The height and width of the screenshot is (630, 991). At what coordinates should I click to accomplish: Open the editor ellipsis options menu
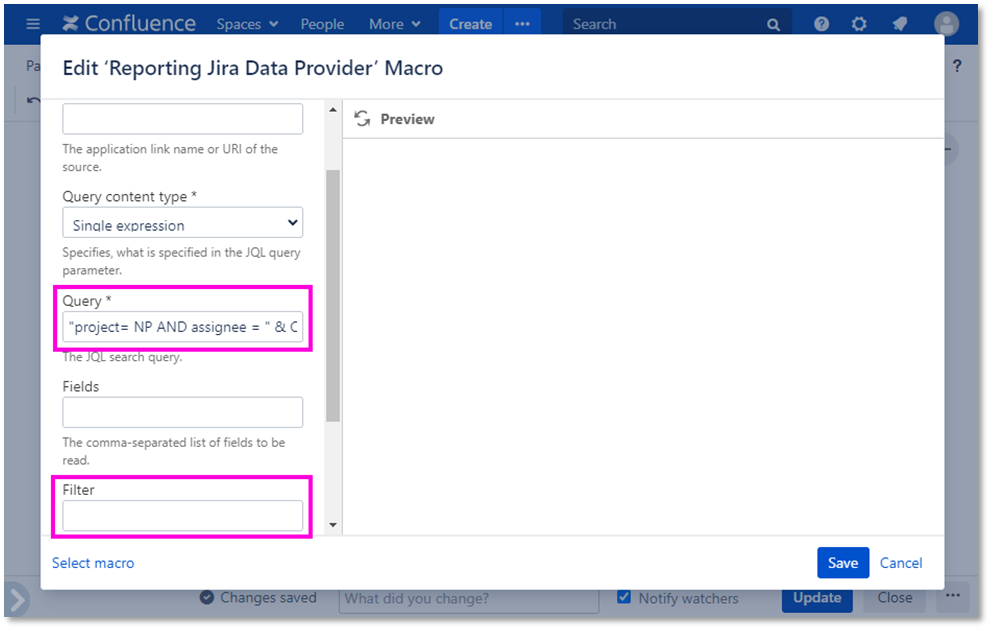click(x=953, y=596)
